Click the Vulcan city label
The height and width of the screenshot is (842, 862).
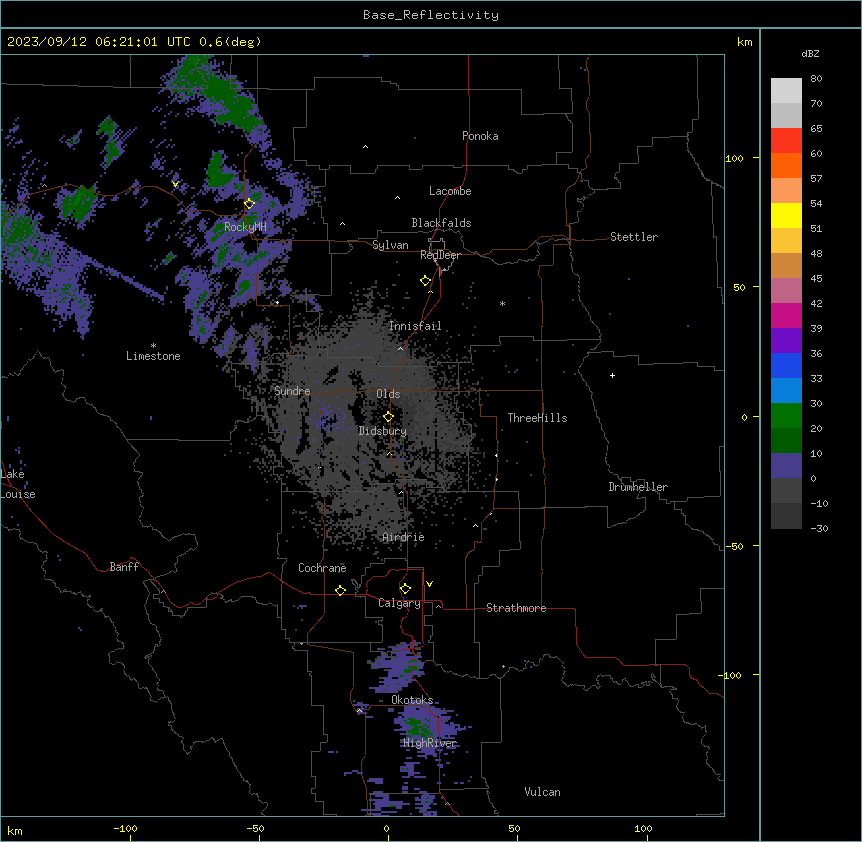[542, 792]
